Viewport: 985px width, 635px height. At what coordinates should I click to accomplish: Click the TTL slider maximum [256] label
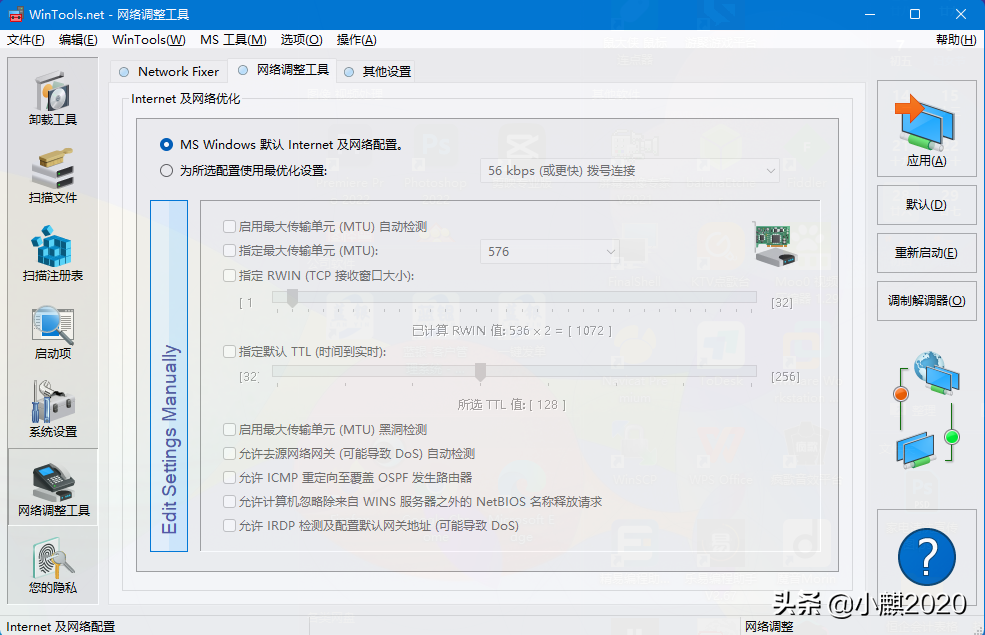point(785,377)
